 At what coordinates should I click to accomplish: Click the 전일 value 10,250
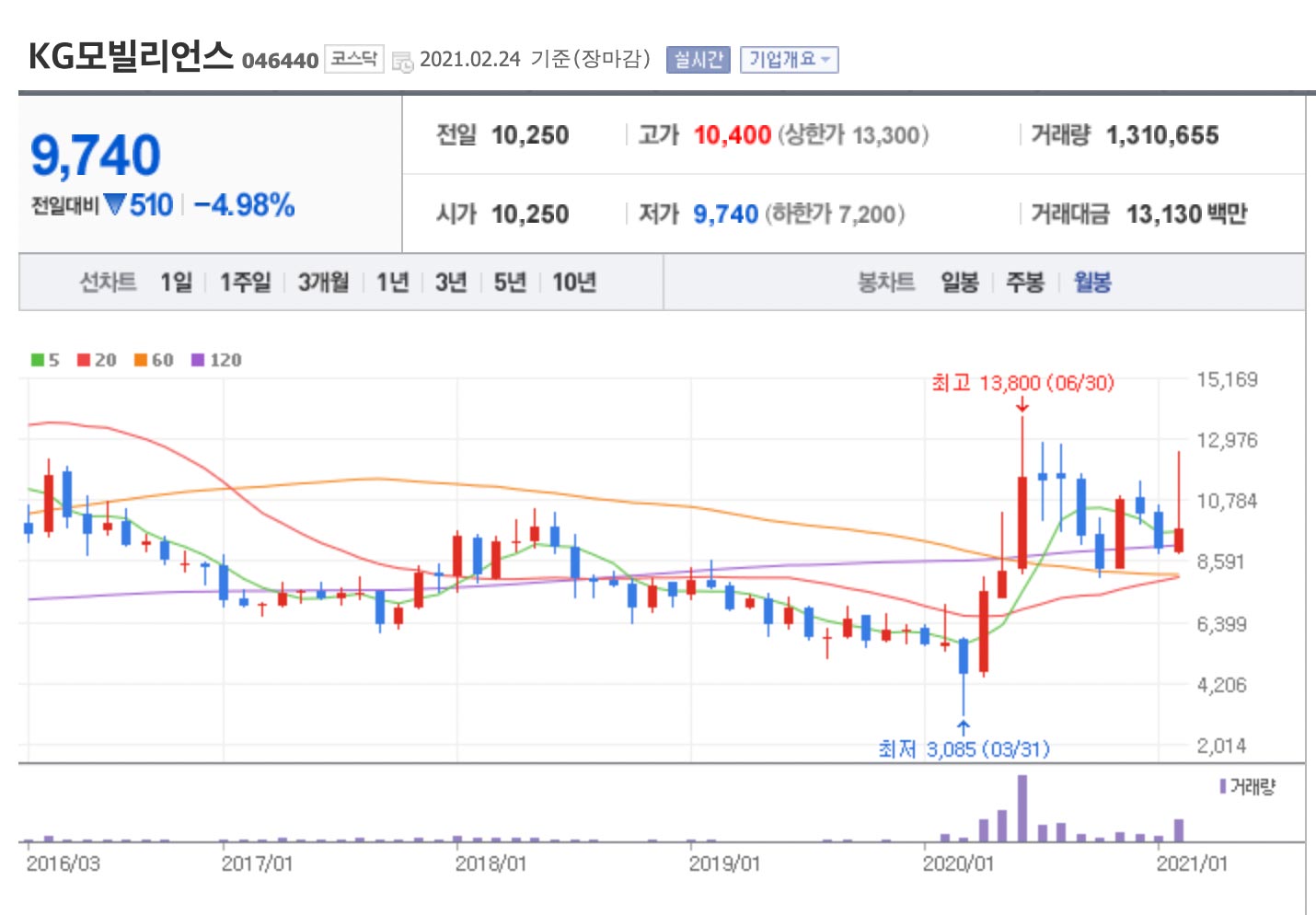tap(530, 135)
